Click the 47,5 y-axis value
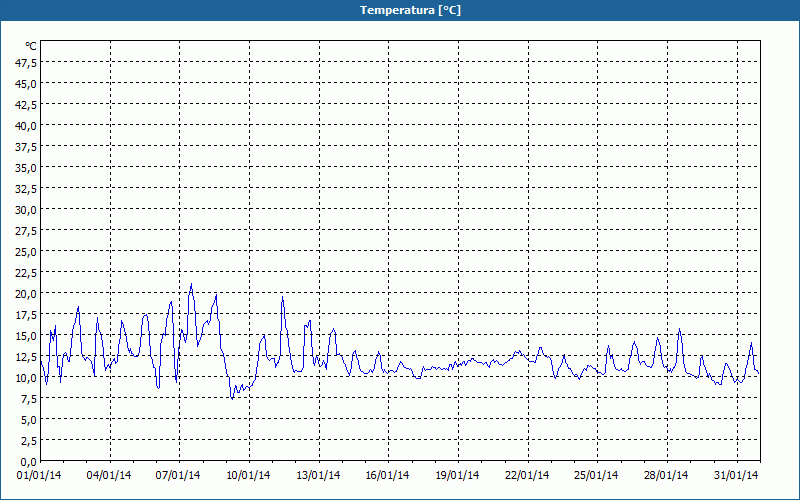Viewport: 800px width, 500px height. (x=27, y=62)
